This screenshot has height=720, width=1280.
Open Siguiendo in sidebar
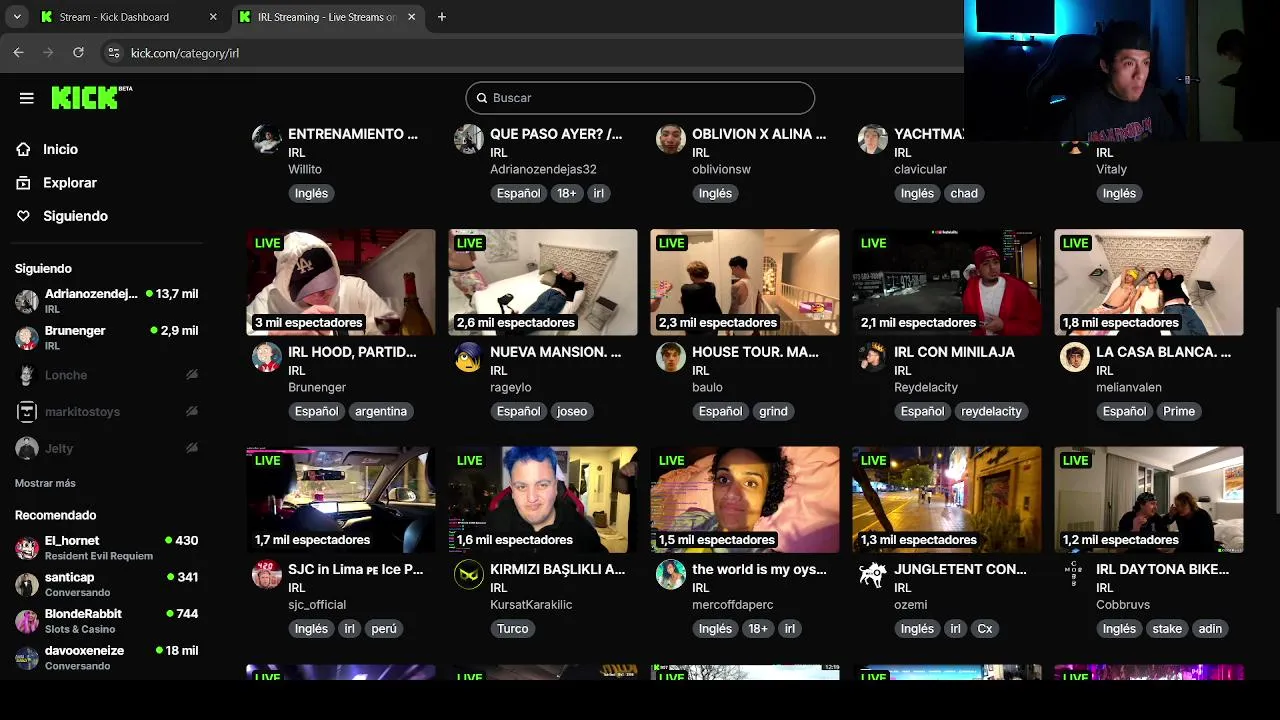pyautogui.click(x=75, y=216)
